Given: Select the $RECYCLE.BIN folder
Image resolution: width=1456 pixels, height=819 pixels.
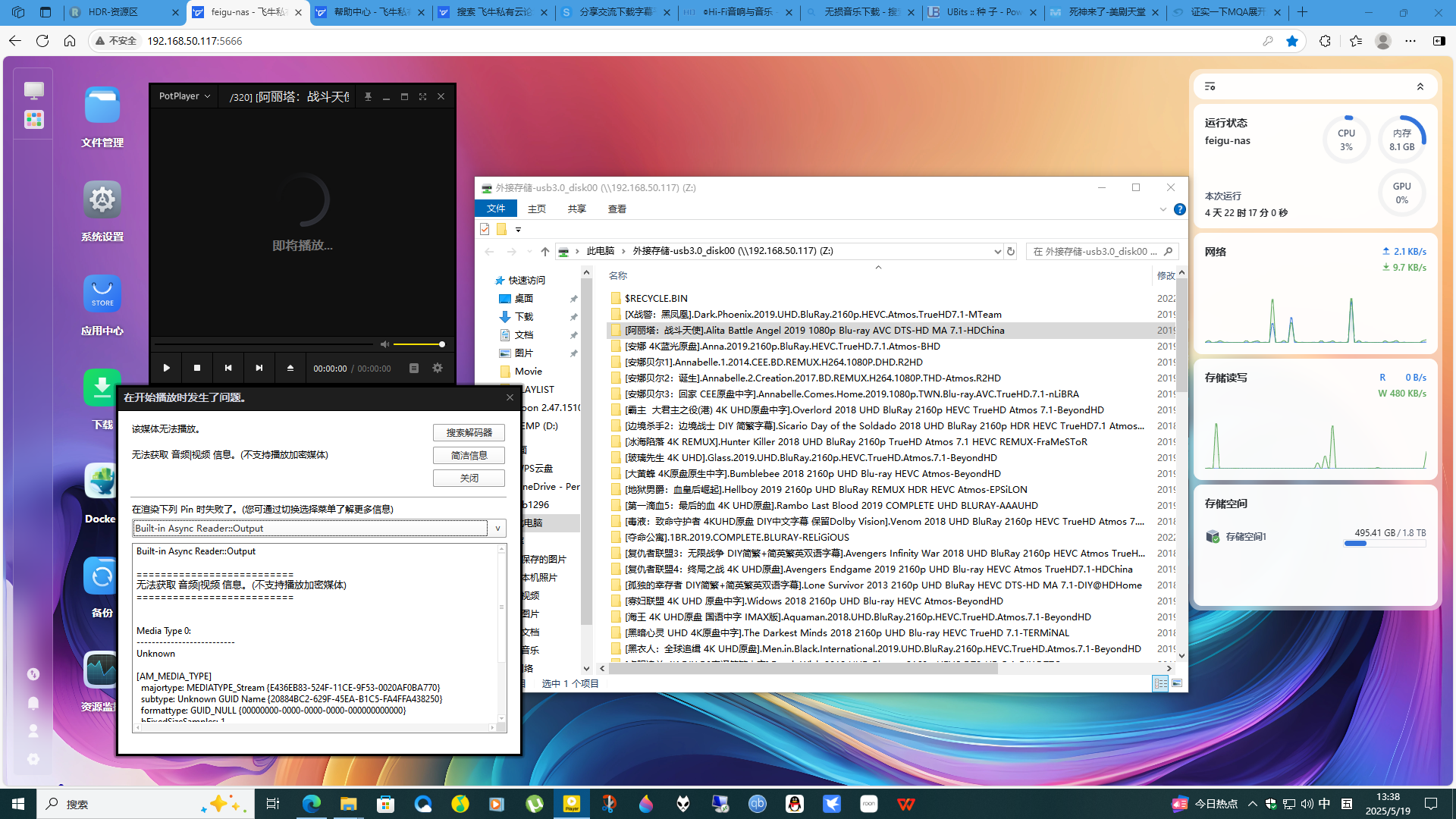Looking at the screenshot, I should pos(657,298).
